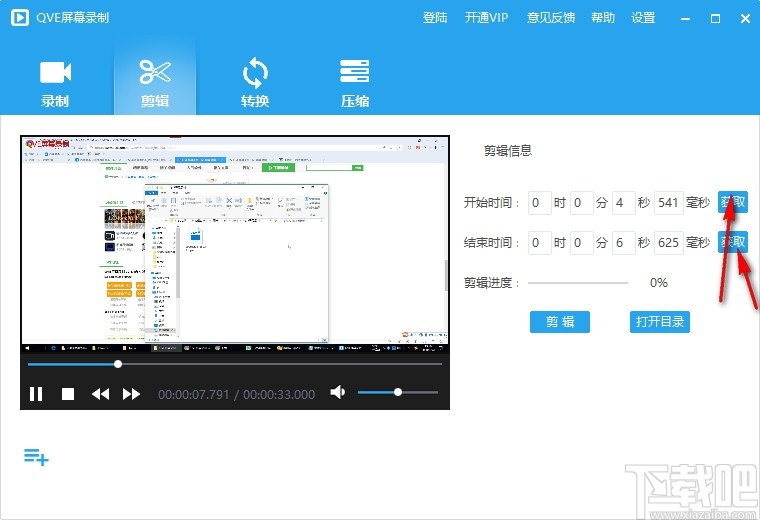Mute the player volume speaker icon

(338, 392)
